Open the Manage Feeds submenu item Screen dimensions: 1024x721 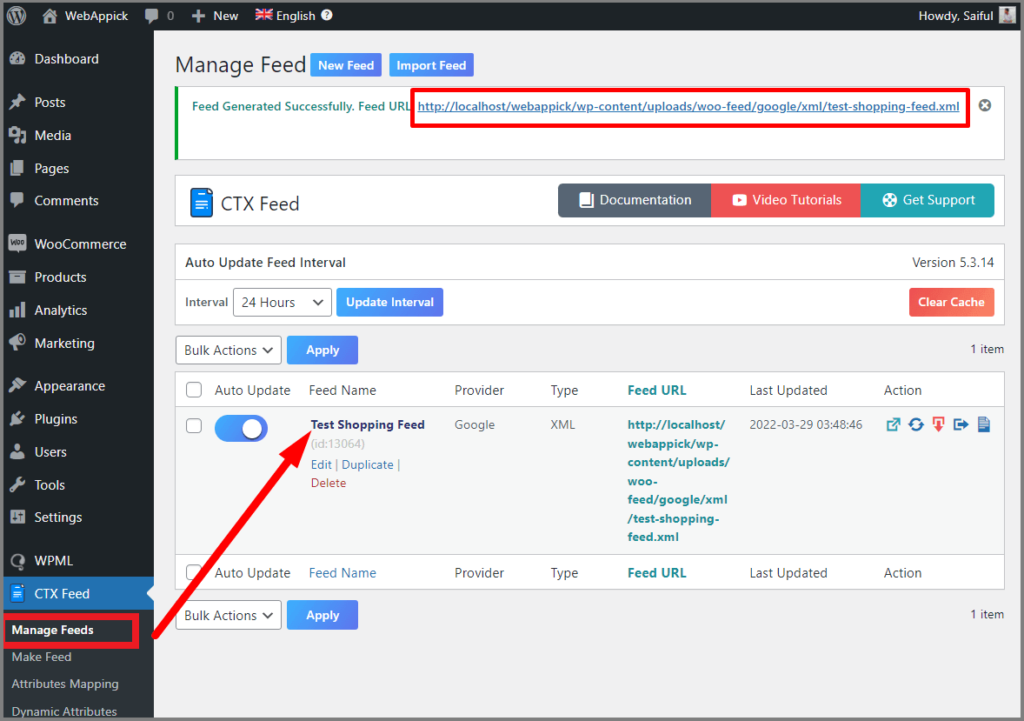pyautogui.click(x=52, y=630)
